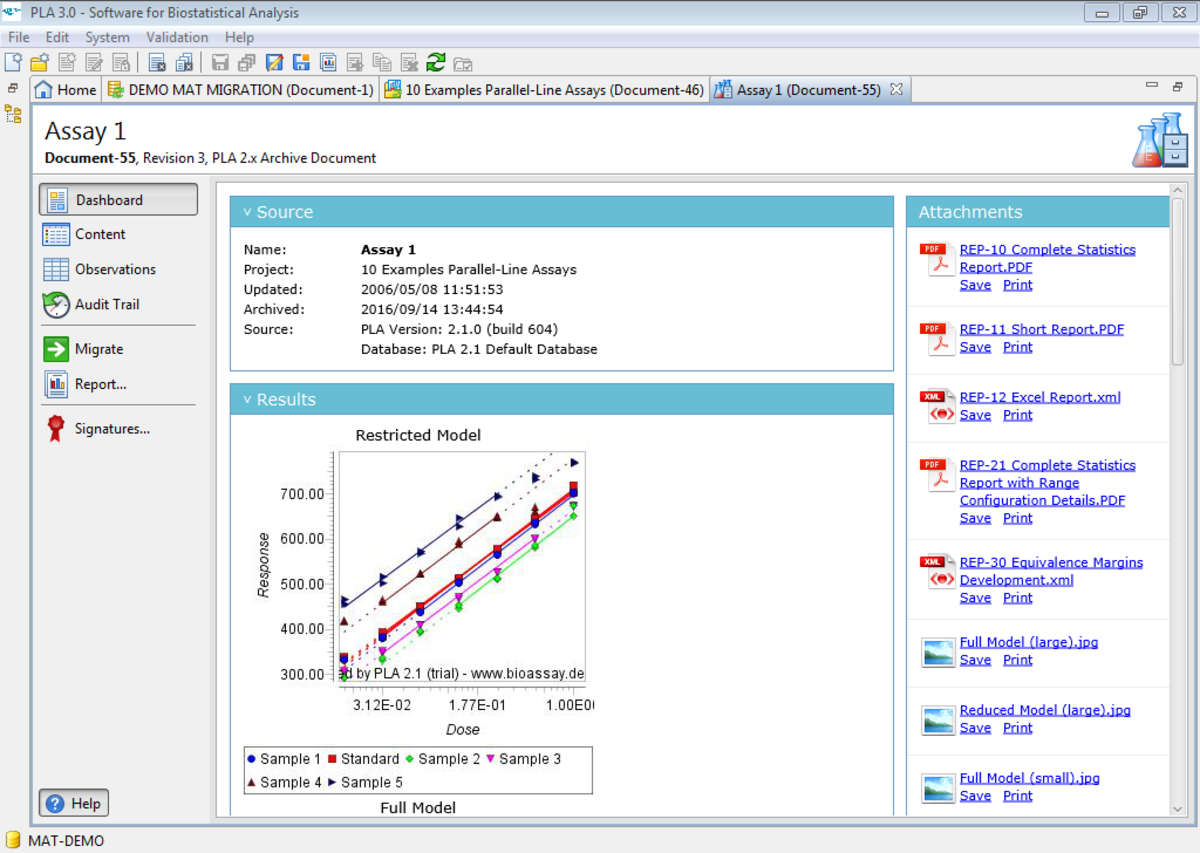Click the dashboard vertical scrollbar thumb
1200x853 pixels.
(x=1177, y=280)
